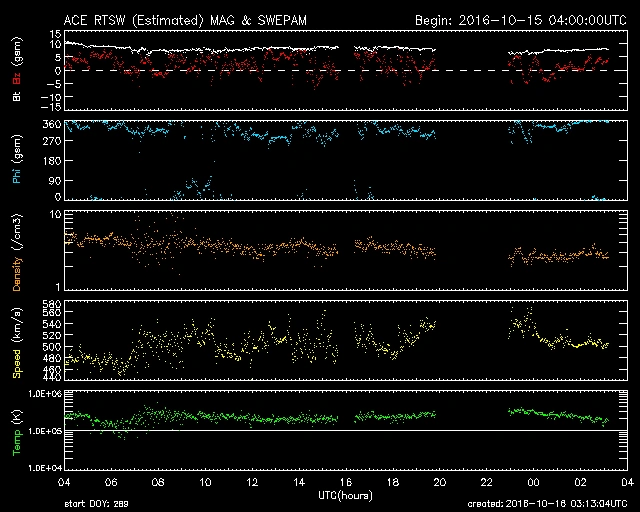Click the '18' hour label on the UTC axis
The image size is (640, 512).
click(x=393, y=482)
